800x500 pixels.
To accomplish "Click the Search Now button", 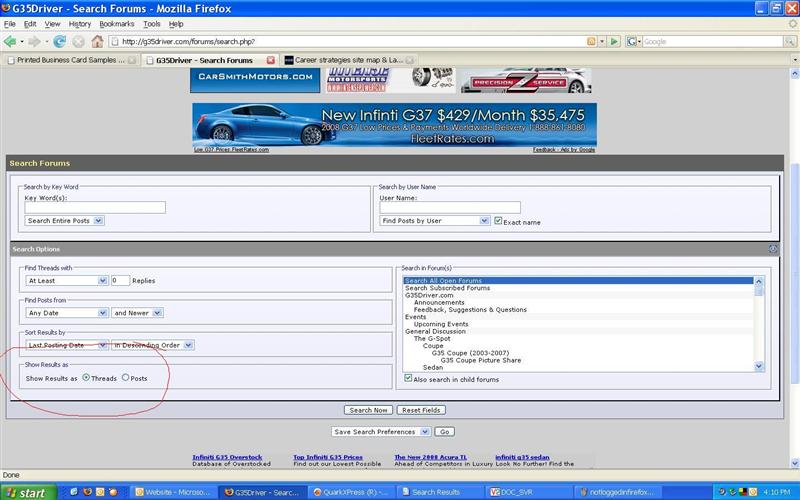I will tap(368, 410).
